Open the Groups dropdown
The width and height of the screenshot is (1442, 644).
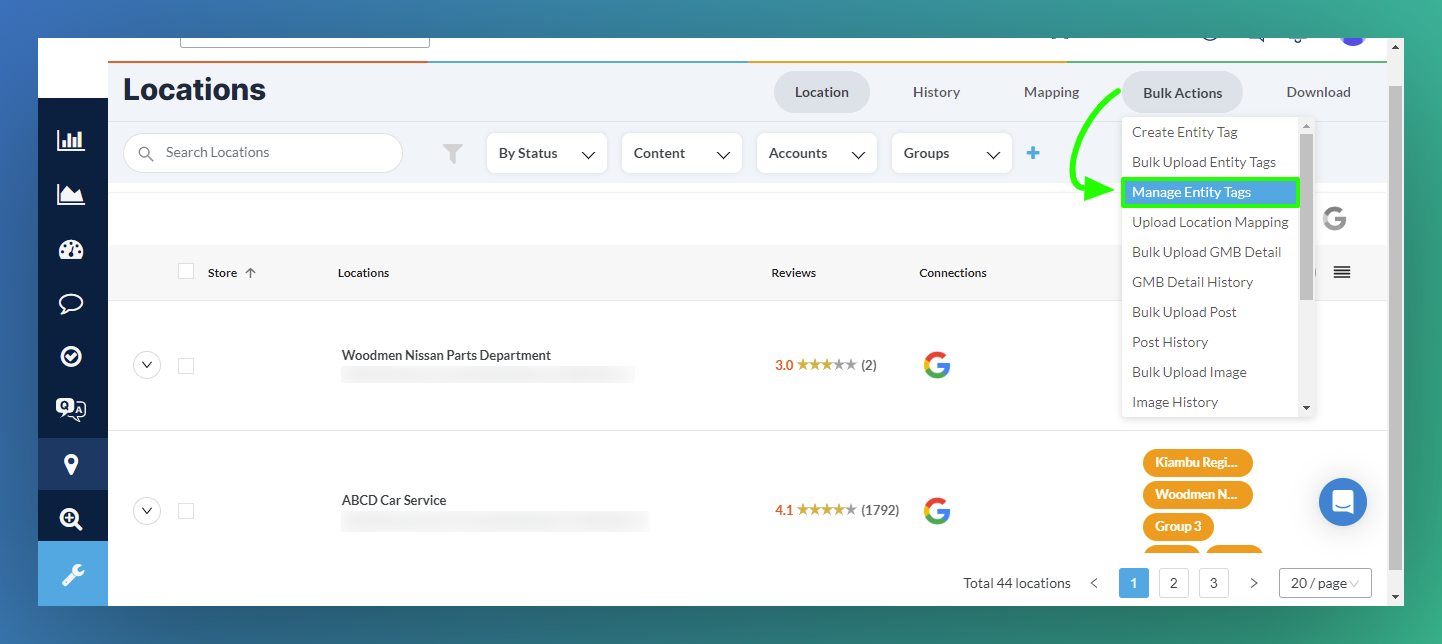tap(952, 153)
